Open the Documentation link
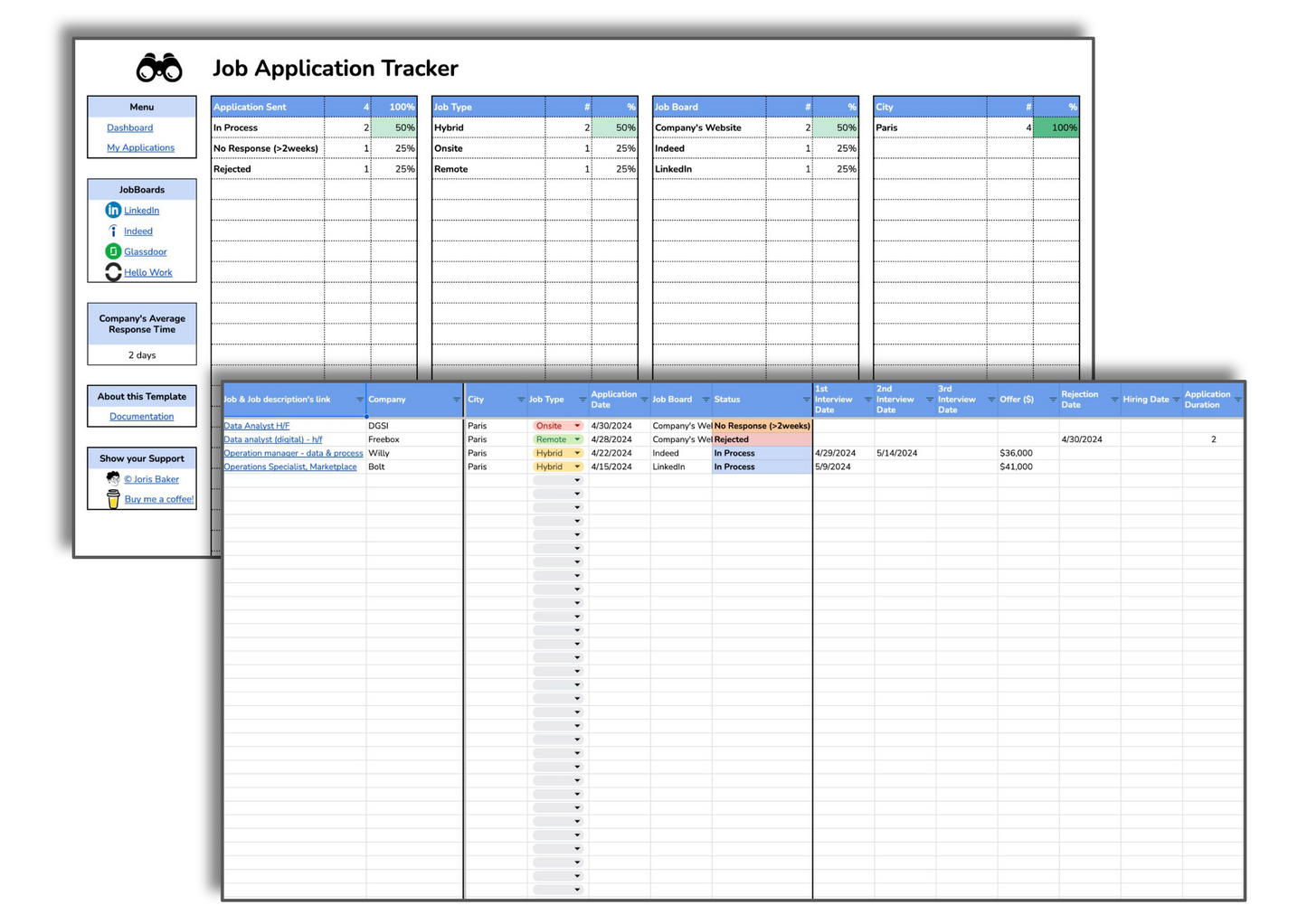The image size is (1307, 924). [x=141, y=416]
